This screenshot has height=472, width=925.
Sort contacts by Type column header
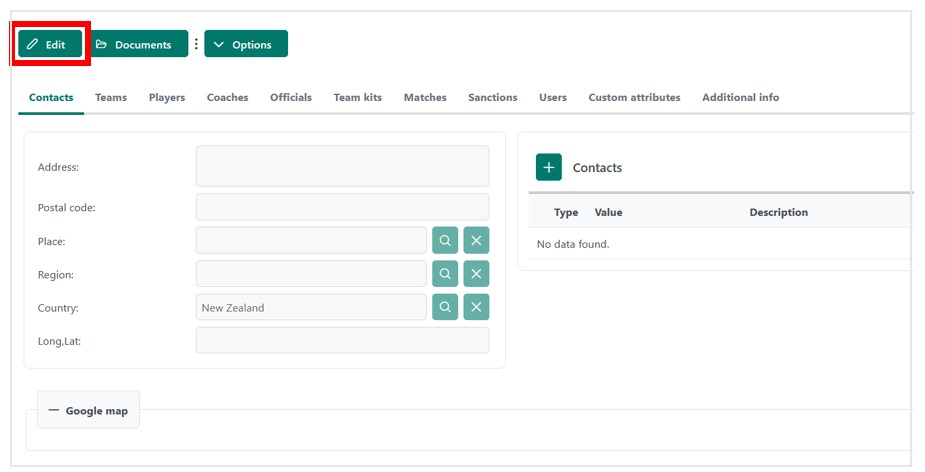tap(566, 212)
